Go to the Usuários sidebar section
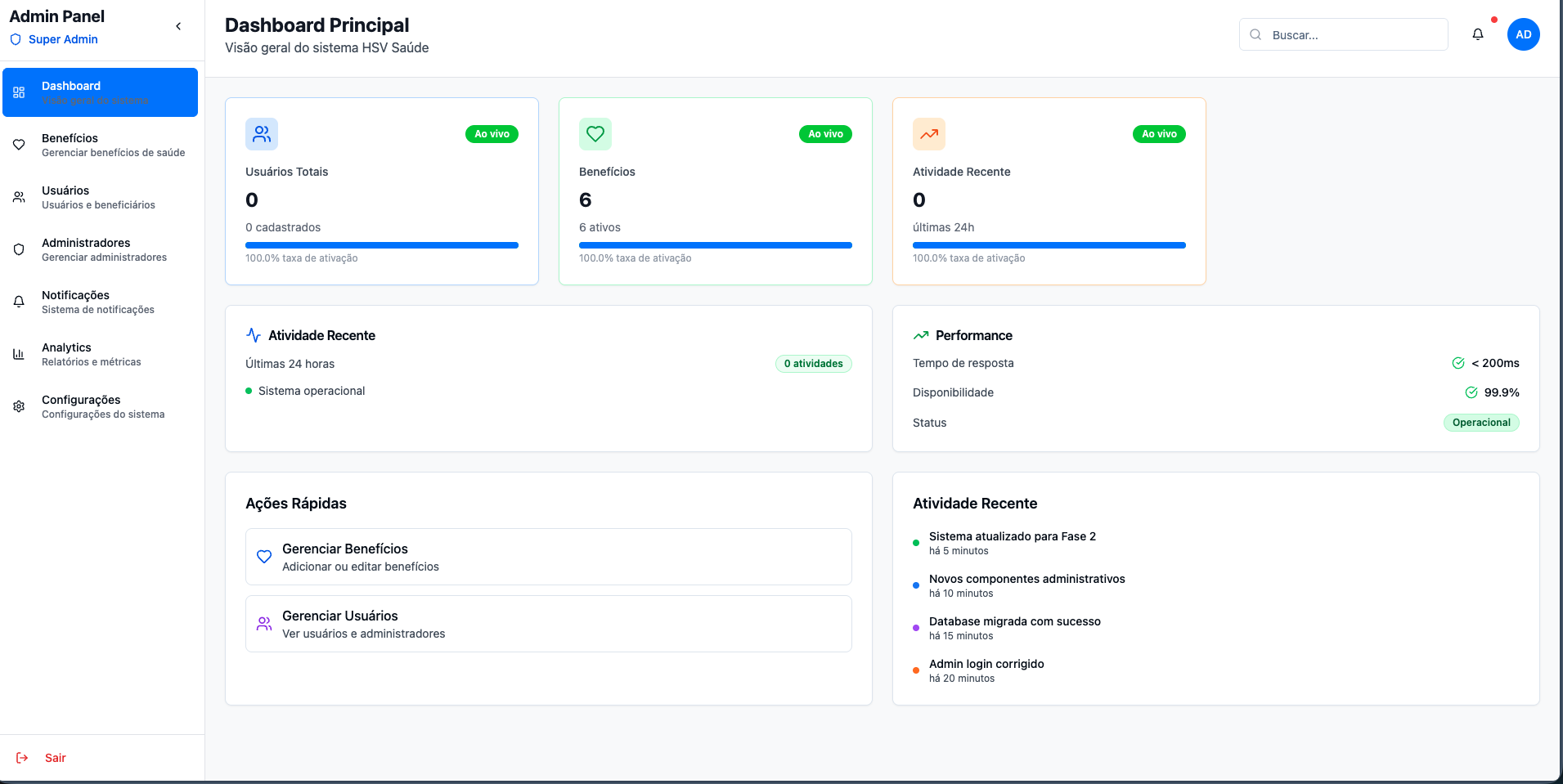 (100, 197)
